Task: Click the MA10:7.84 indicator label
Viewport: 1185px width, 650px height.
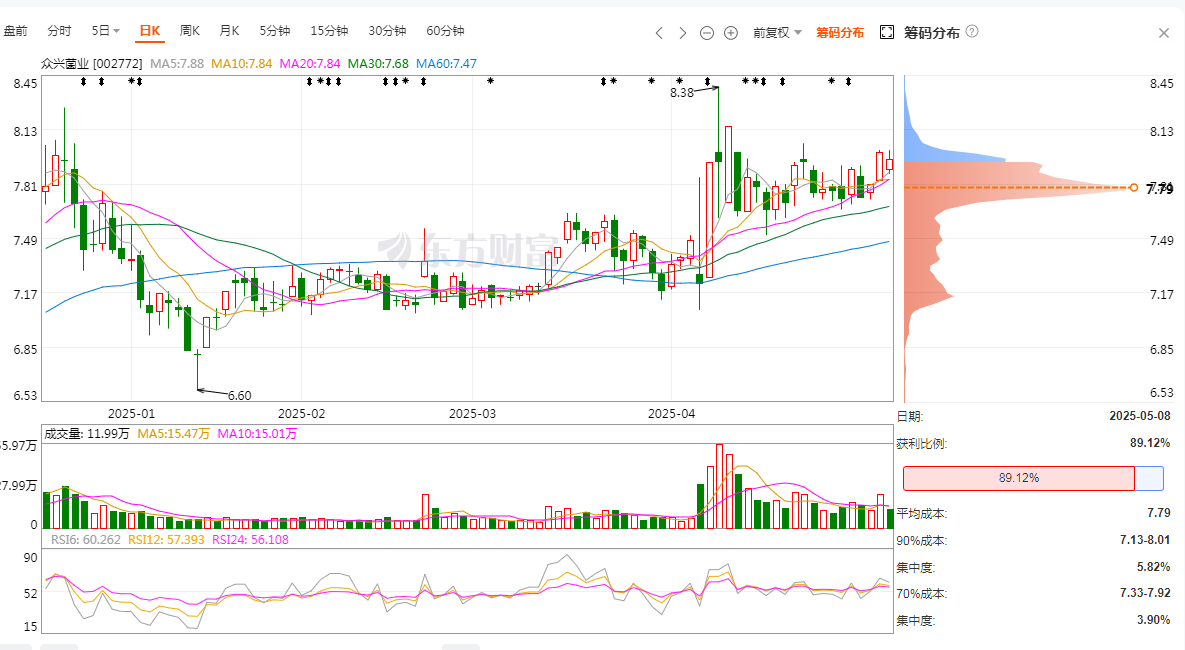Action: coord(241,63)
